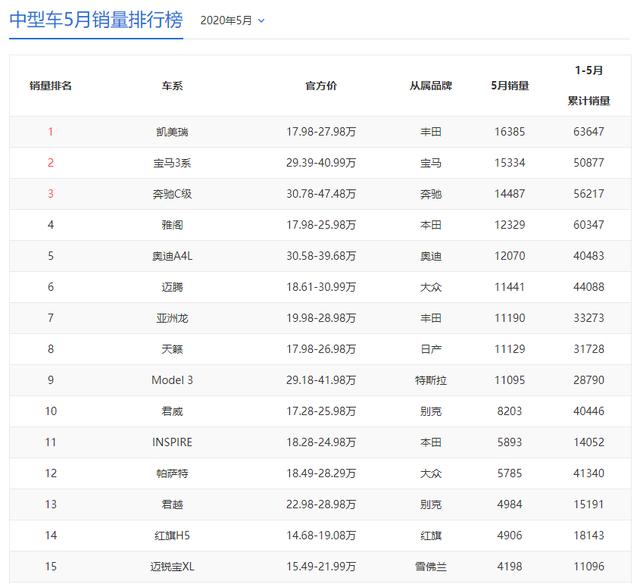
Task: Click the 宝马 brand cell
Action: click(x=431, y=163)
